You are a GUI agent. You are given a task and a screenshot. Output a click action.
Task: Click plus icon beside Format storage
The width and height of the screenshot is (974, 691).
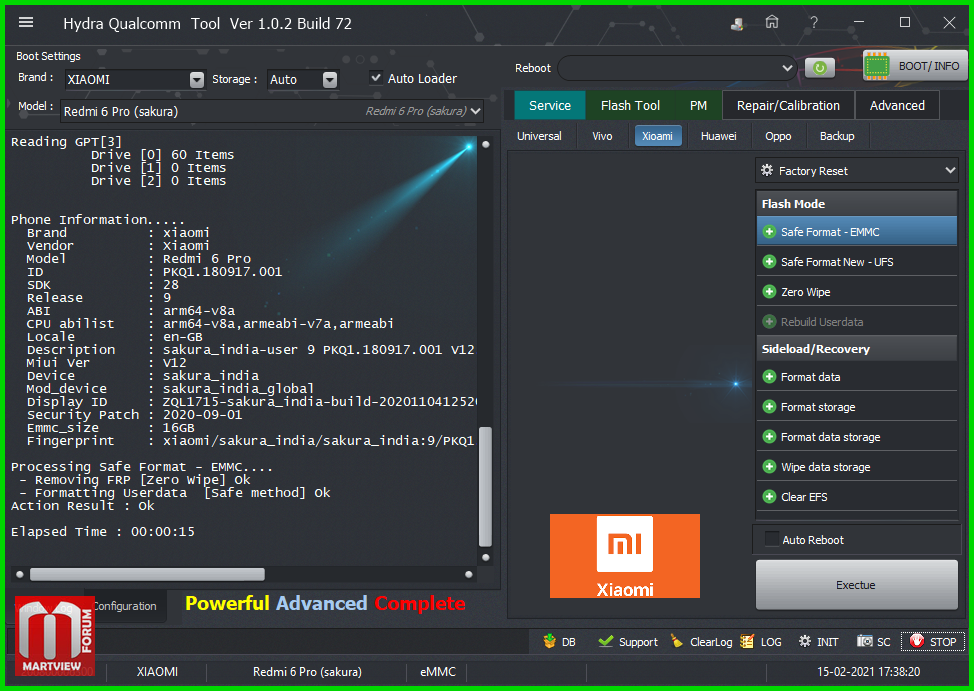coord(769,407)
